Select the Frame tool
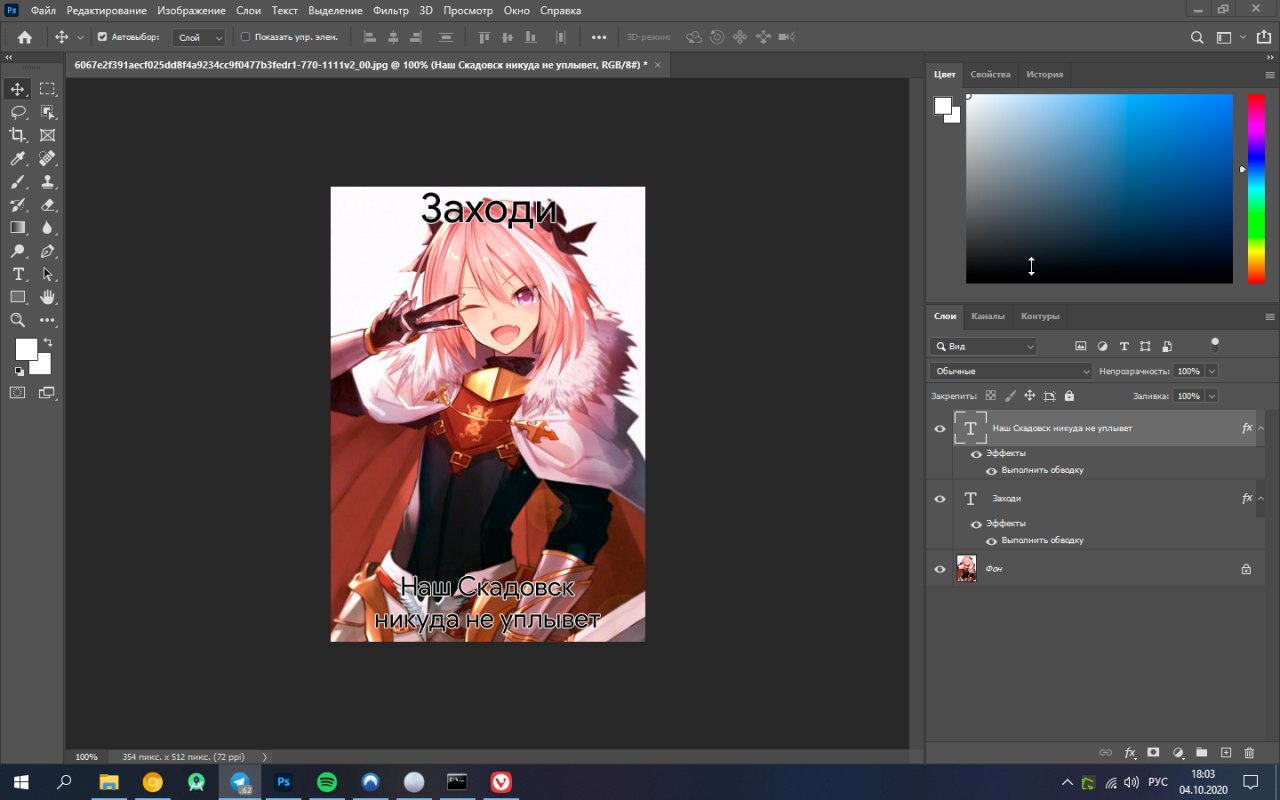 (47, 135)
